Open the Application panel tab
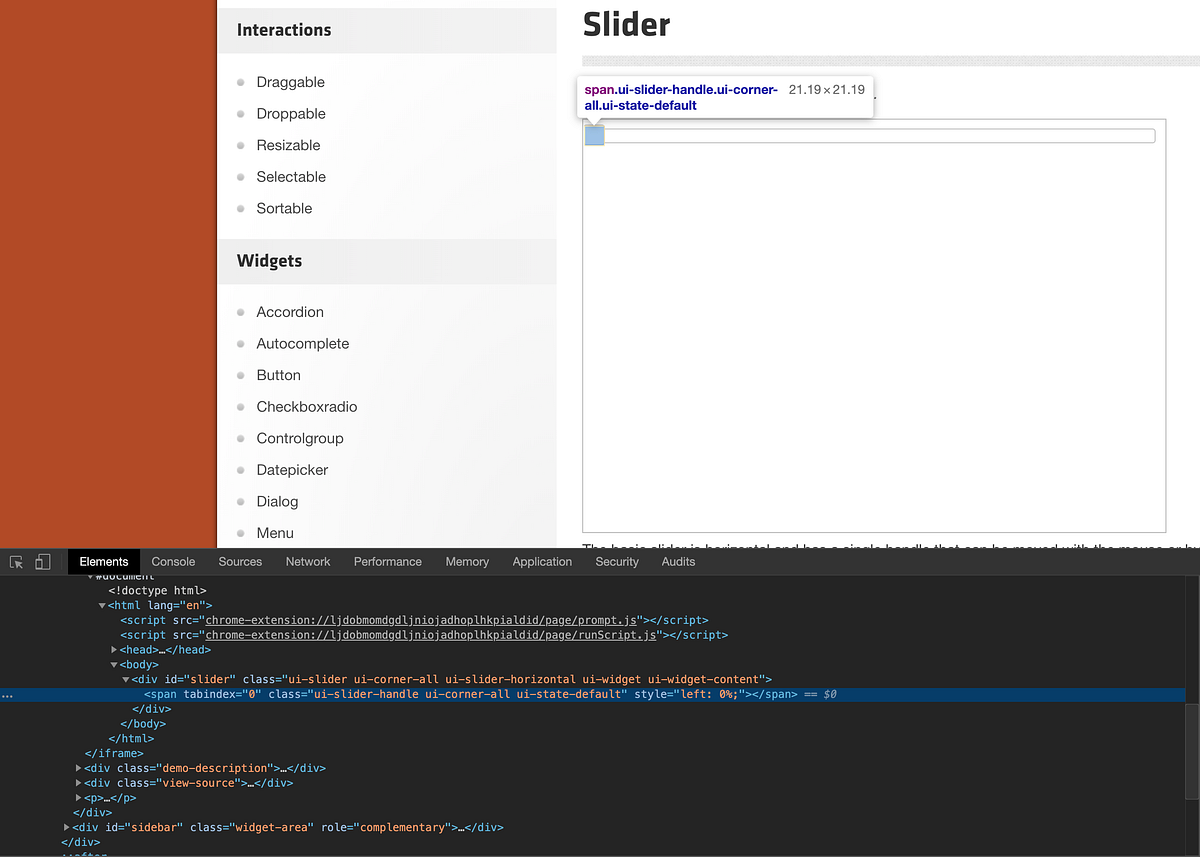This screenshot has width=1200, height=857. click(542, 561)
